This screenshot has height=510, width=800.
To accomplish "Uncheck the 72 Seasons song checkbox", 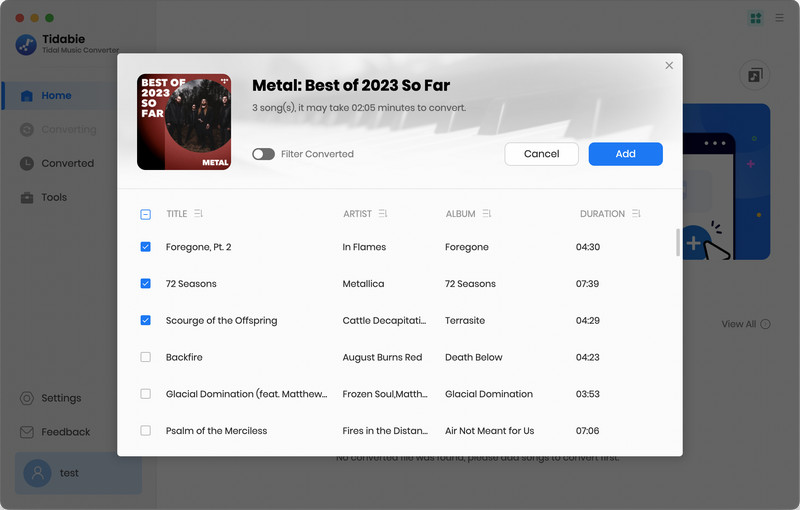I will [145, 284].
